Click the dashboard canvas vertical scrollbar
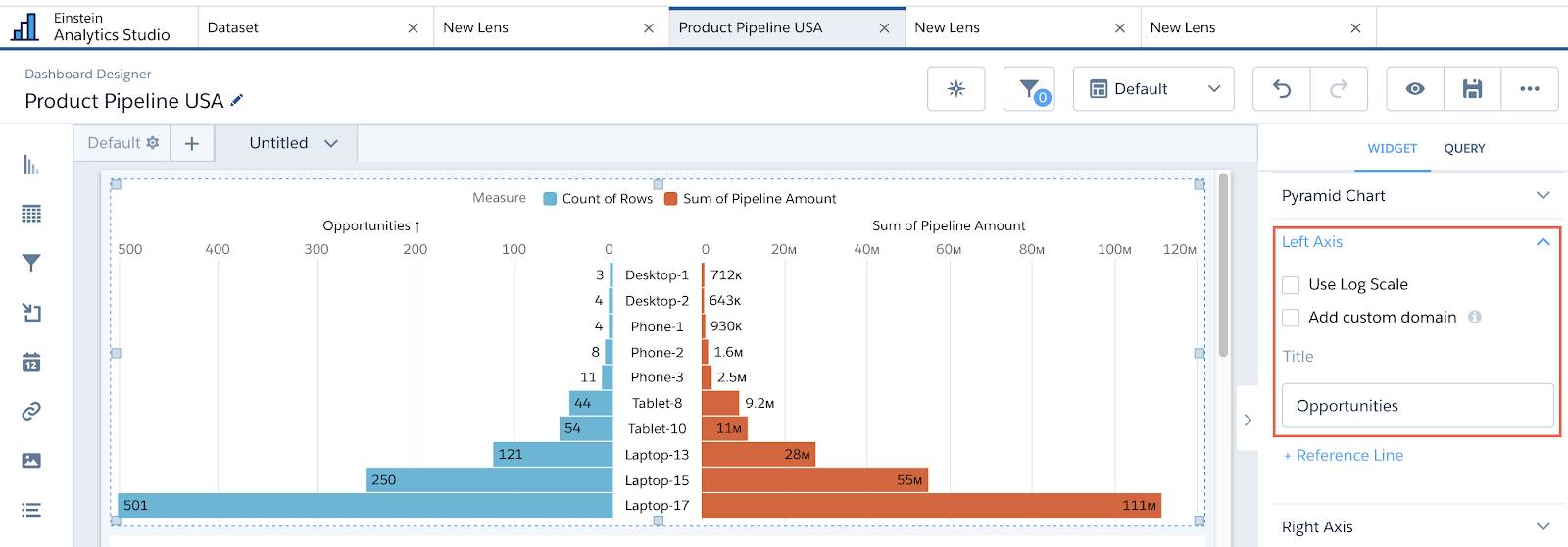Image resolution: width=1568 pixels, height=547 pixels. pos(1223,267)
